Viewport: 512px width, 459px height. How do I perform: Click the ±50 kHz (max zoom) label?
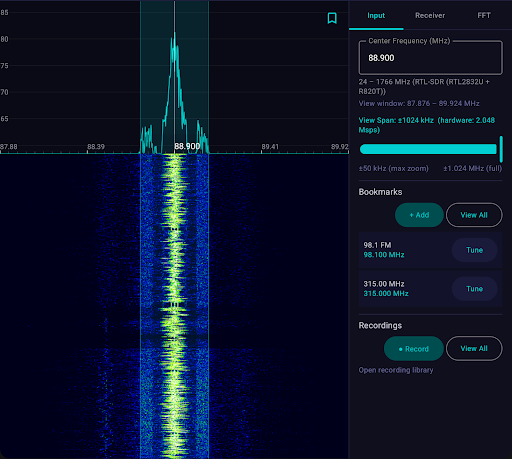click(x=394, y=168)
